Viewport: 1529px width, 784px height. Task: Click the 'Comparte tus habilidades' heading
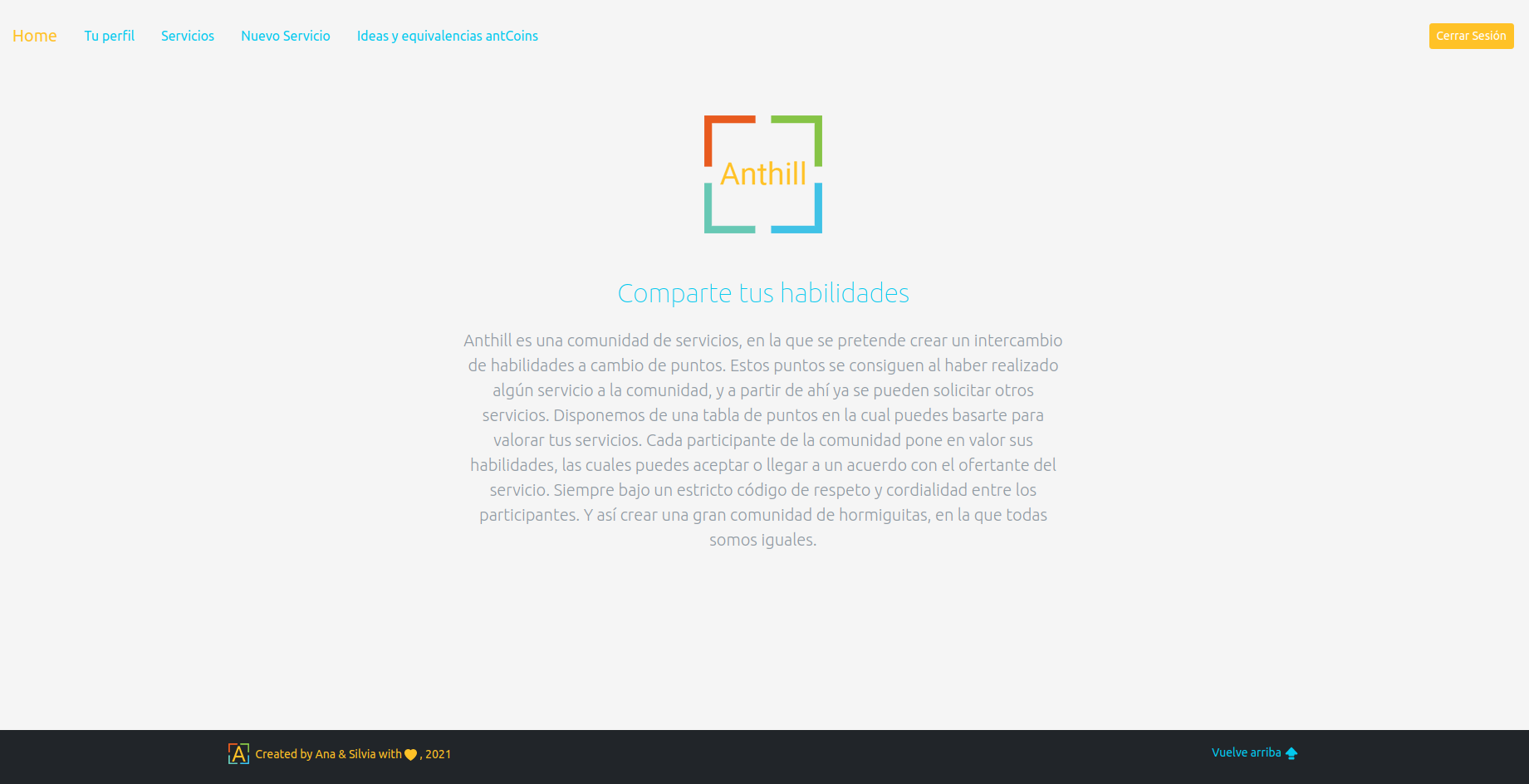(x=762, y=292)
